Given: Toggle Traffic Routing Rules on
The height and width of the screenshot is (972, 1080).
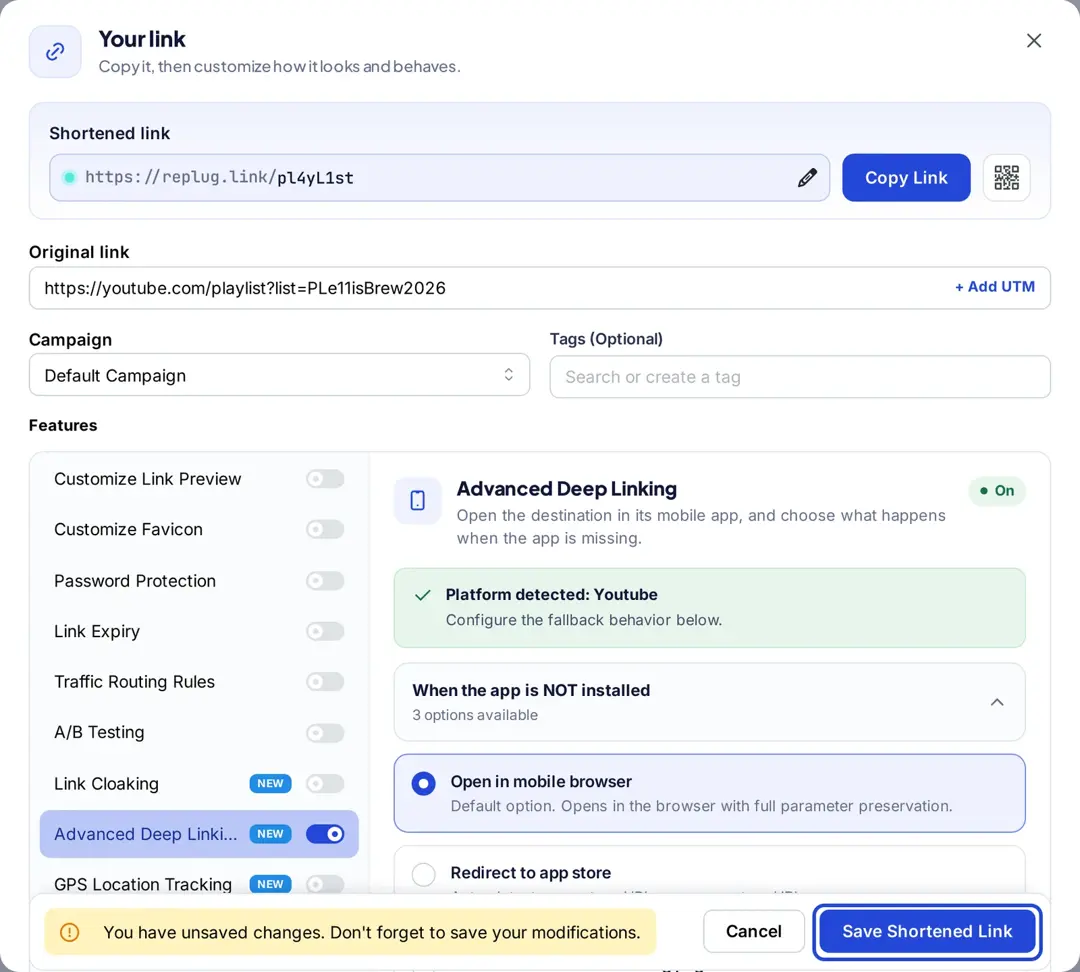Looking at the screenshot, I should point(325,681).
